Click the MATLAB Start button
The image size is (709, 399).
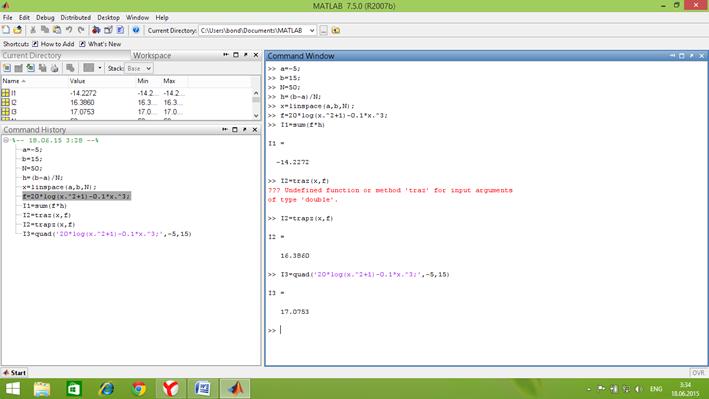pos(14,373)
